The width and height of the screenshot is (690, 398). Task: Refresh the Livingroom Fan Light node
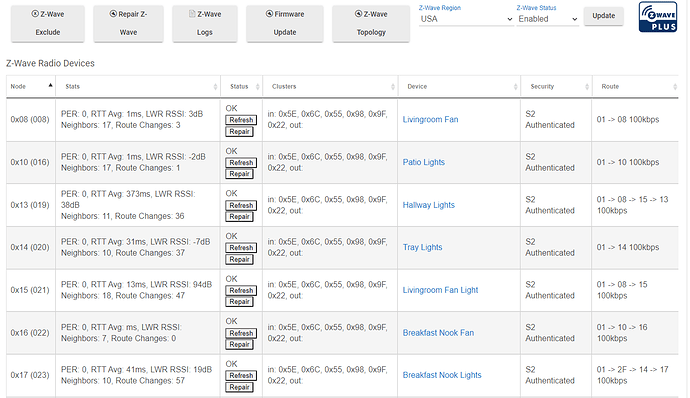point(241,291)
